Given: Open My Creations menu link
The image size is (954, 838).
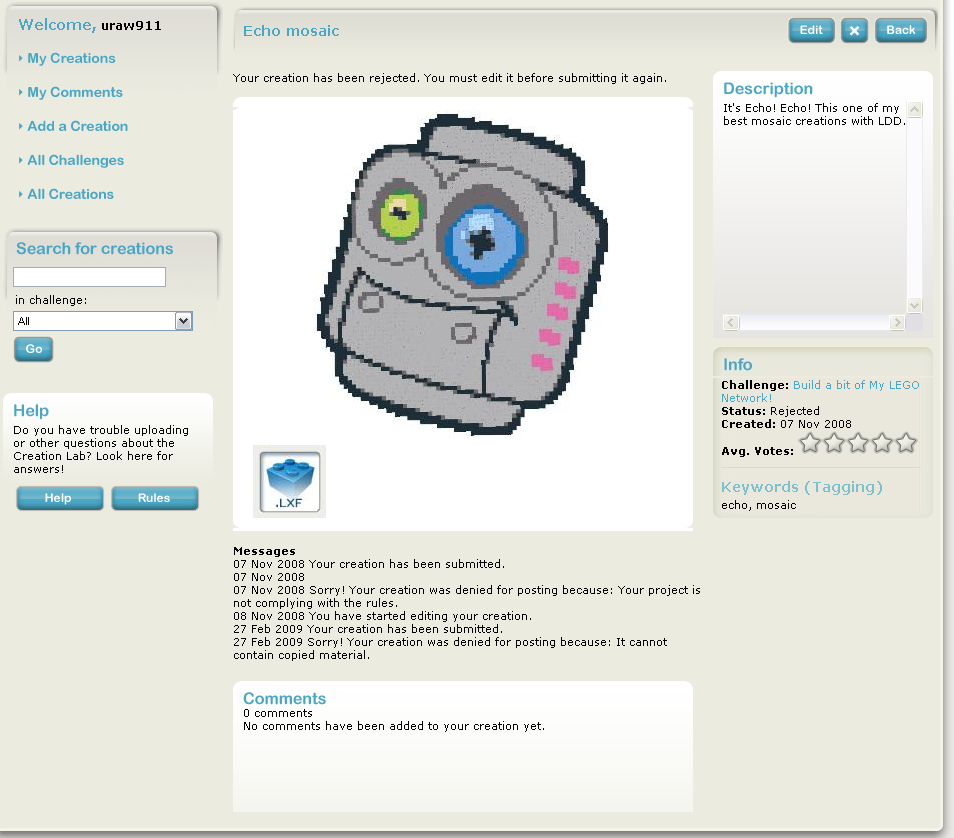Looking at the screenshot, I should [x=71, y=58].
